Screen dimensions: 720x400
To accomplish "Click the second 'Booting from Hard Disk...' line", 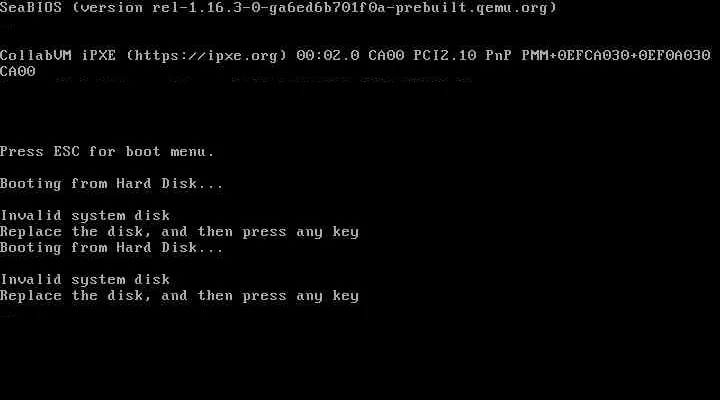I will [x=112, y=248].
